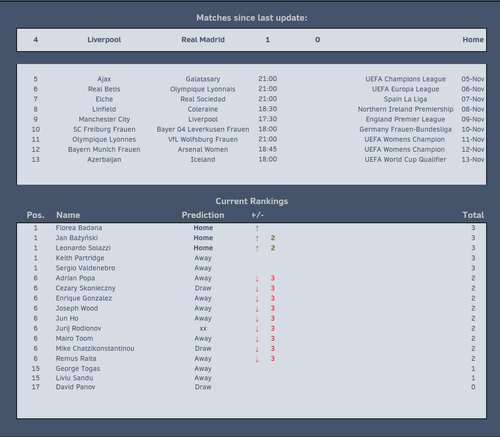Select Cezary Skonieczny in rankings
The image size is (500, 437).
(x=85, y=288)
